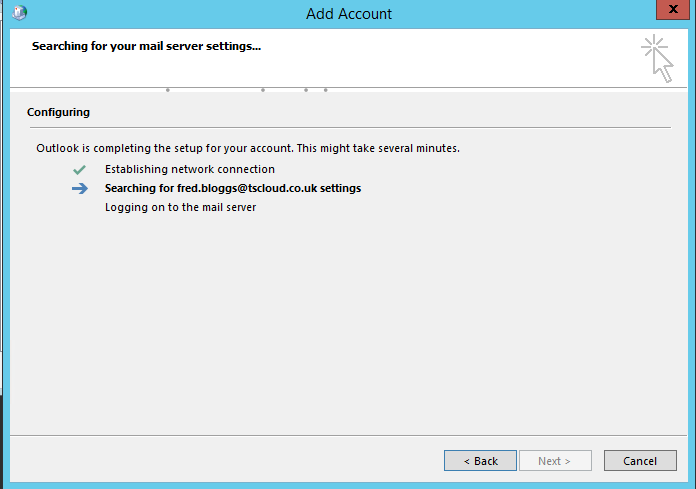The height and width of the screenshot is (489, 696).
Task: Click the fred.bloggs@tscloud.co.uk email text
Action: click(247, 188)
